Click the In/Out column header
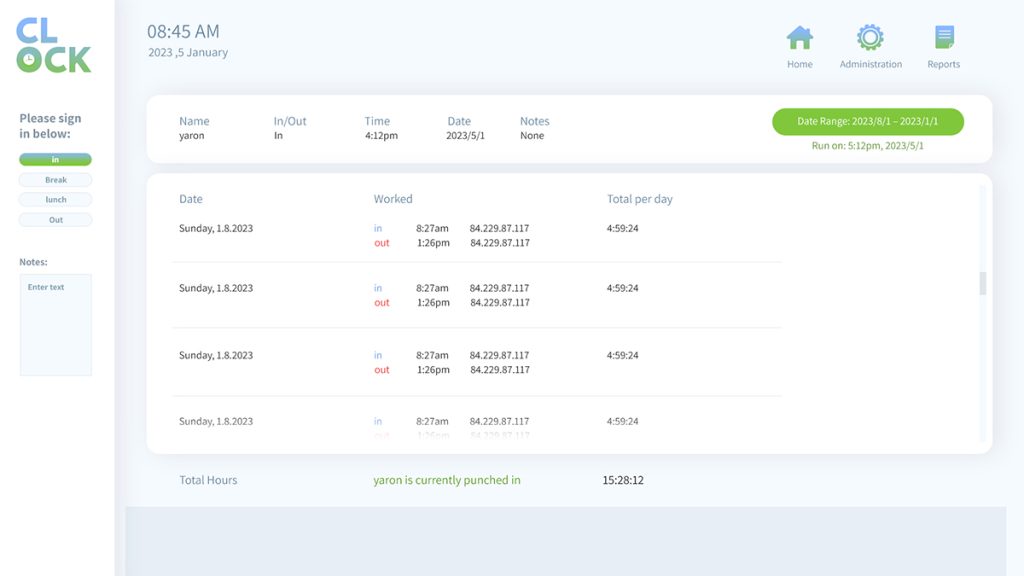Screen dimensions: 1024x576 pos(290,121)
